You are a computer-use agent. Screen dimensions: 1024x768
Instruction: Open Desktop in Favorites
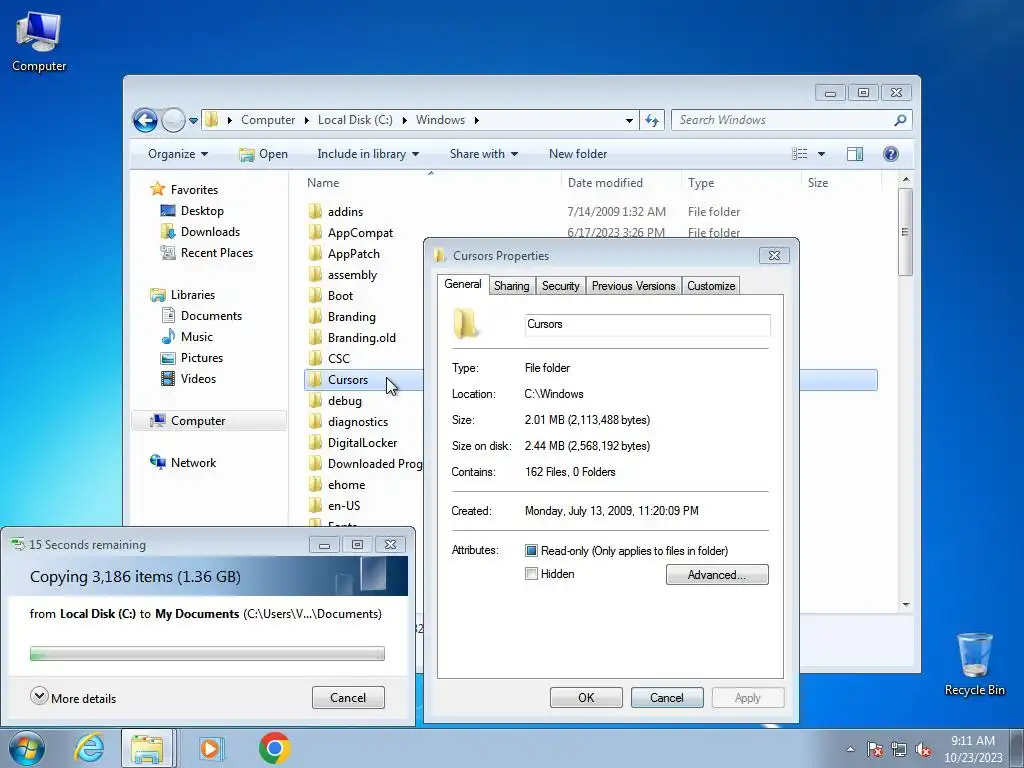pyautogui.click(x=202, y=211)
